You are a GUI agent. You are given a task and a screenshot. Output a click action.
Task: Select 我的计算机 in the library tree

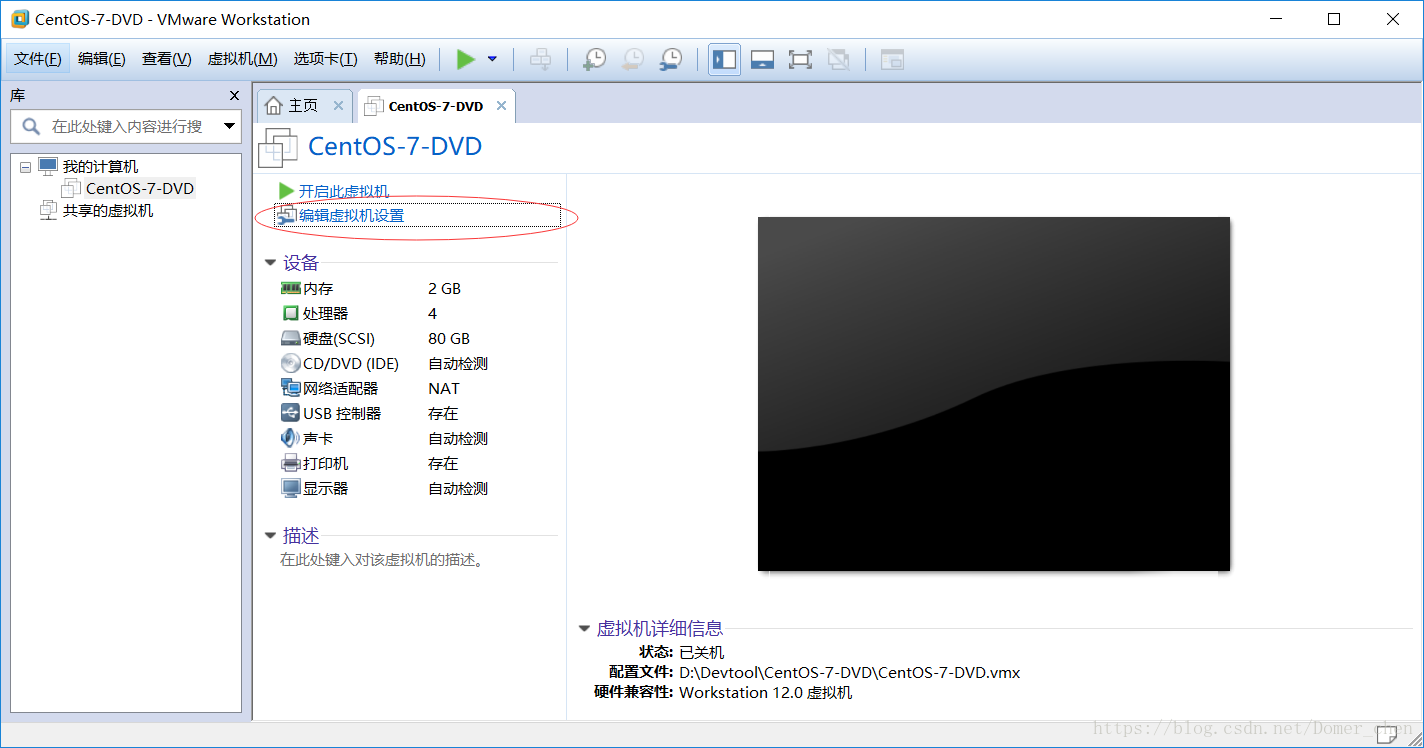[x=100, y=167]
